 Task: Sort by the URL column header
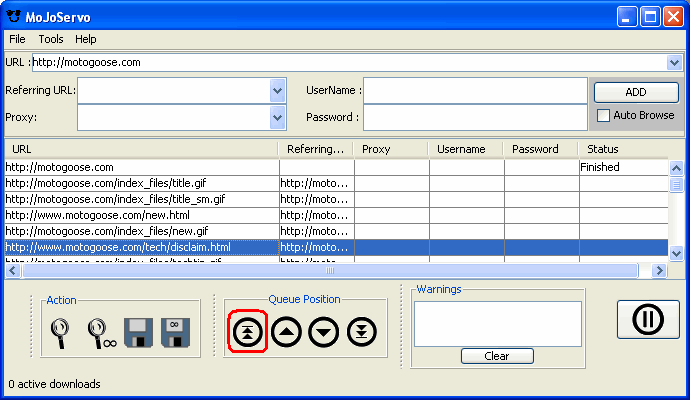tap(142, 149)
